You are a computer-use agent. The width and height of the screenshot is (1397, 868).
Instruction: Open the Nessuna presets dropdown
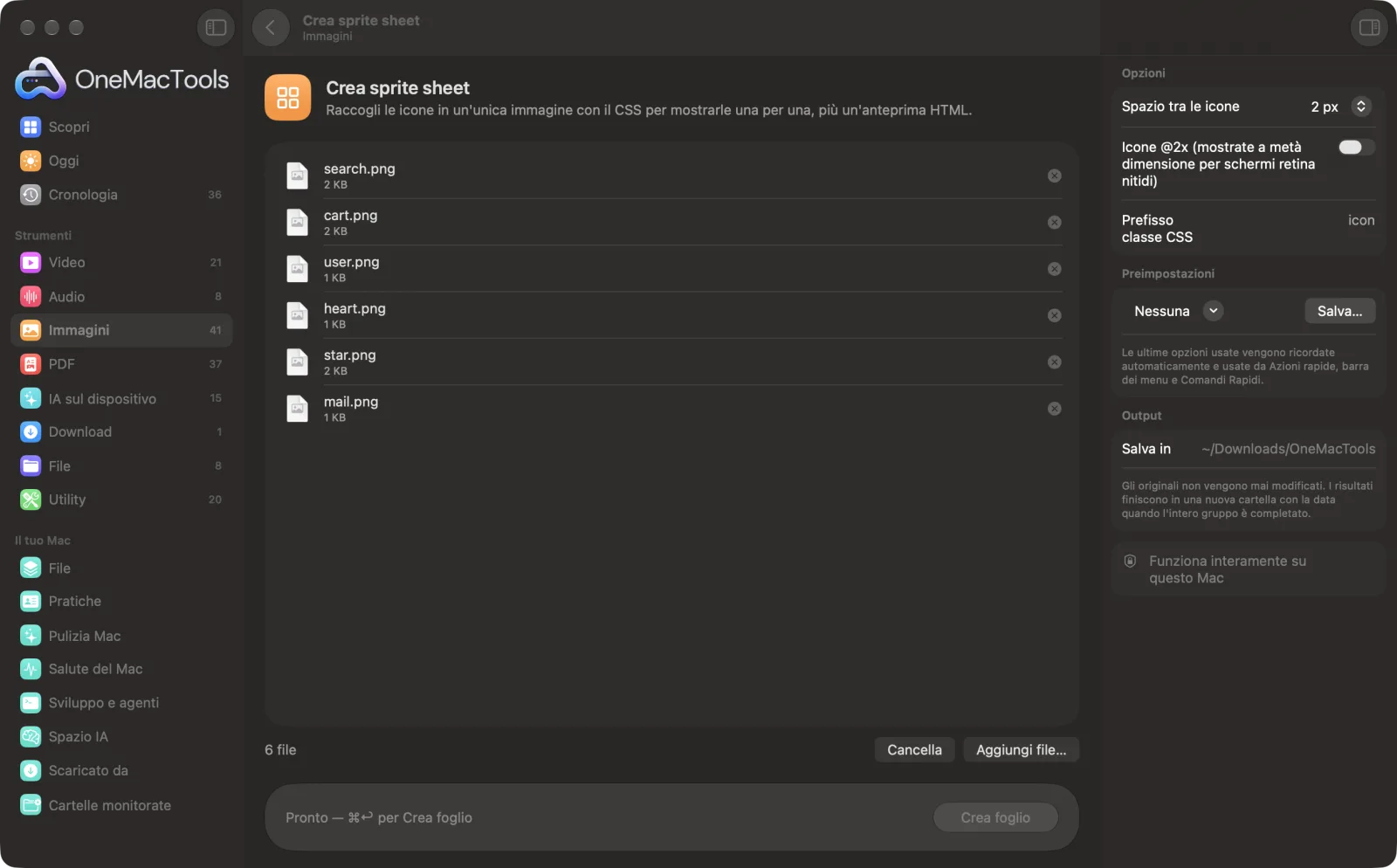tap(1177, 311)
